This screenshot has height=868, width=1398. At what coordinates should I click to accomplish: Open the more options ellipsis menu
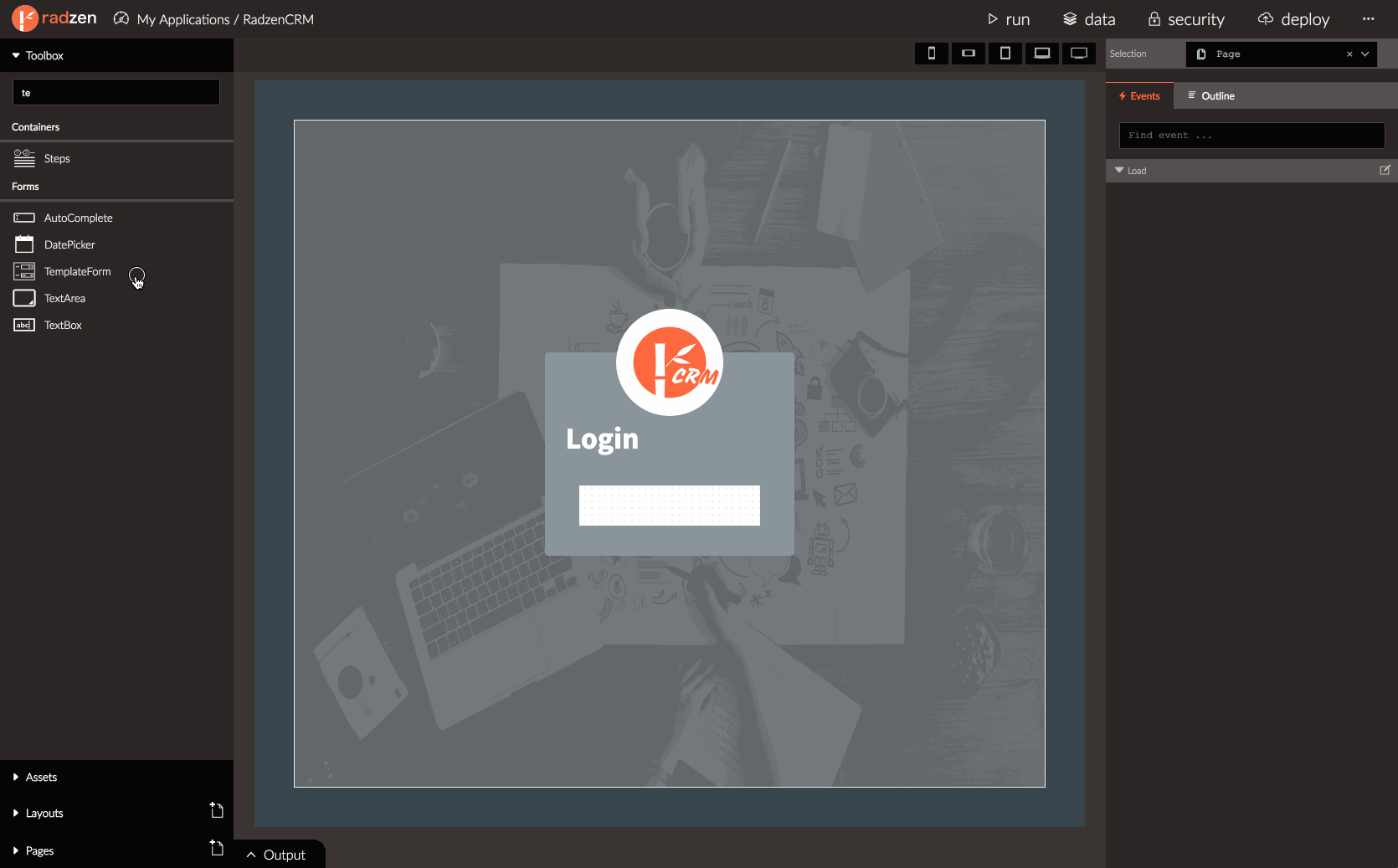click(1369, 19)
